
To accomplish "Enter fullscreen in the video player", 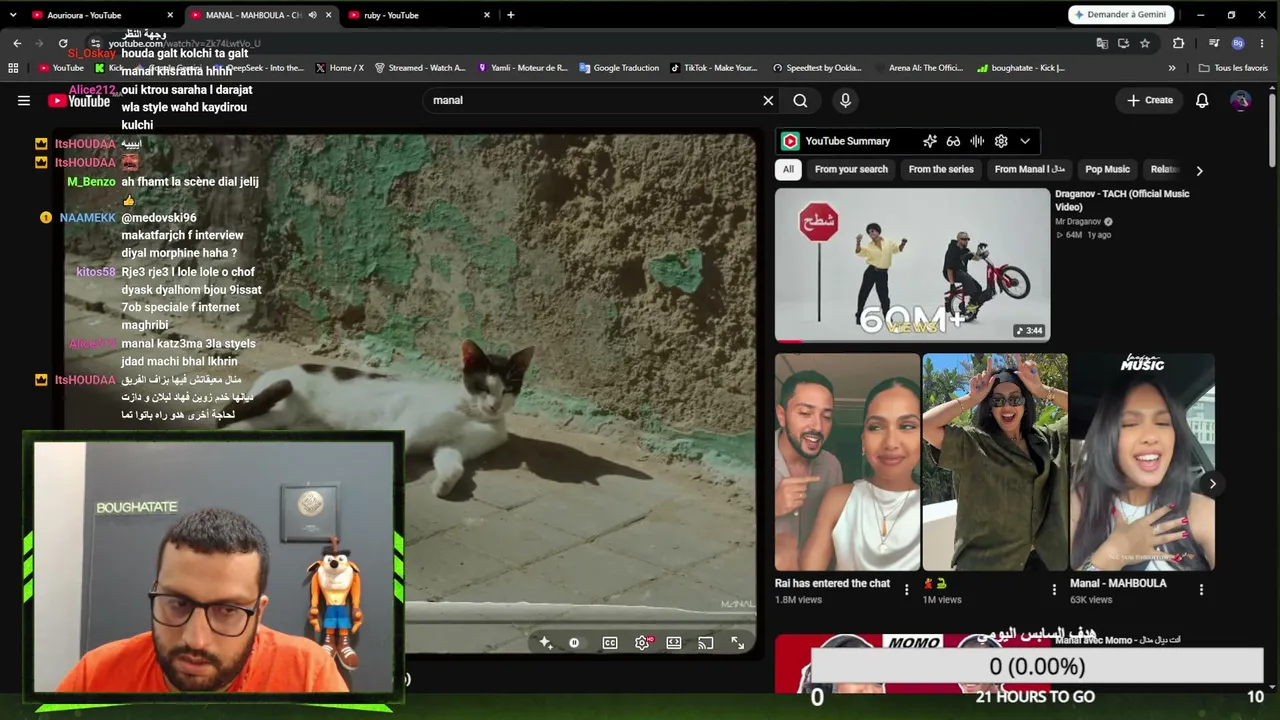I will pos(738,643).
